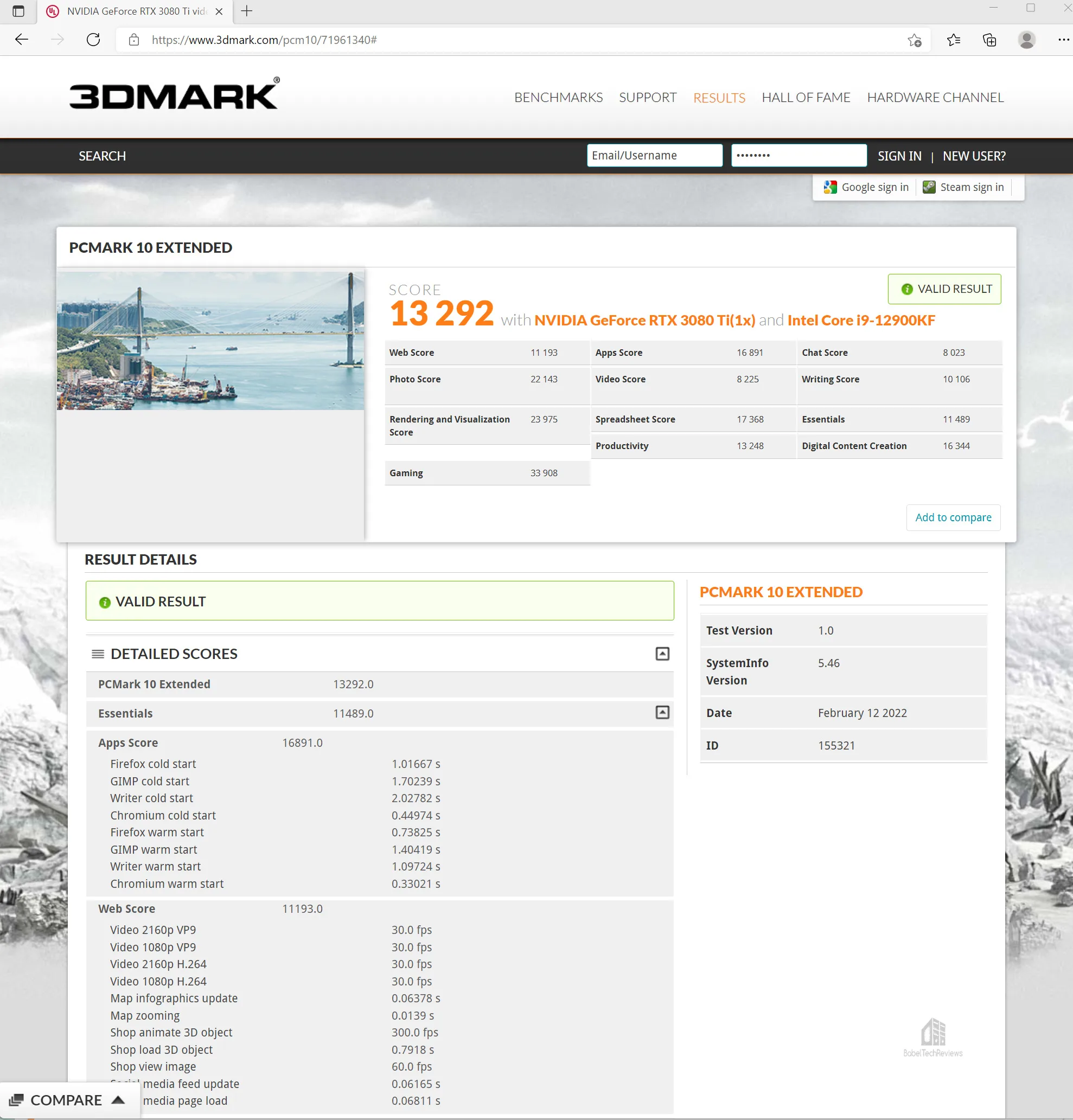
Task: Click the 3DMark logo
Action: click(174, 93)
